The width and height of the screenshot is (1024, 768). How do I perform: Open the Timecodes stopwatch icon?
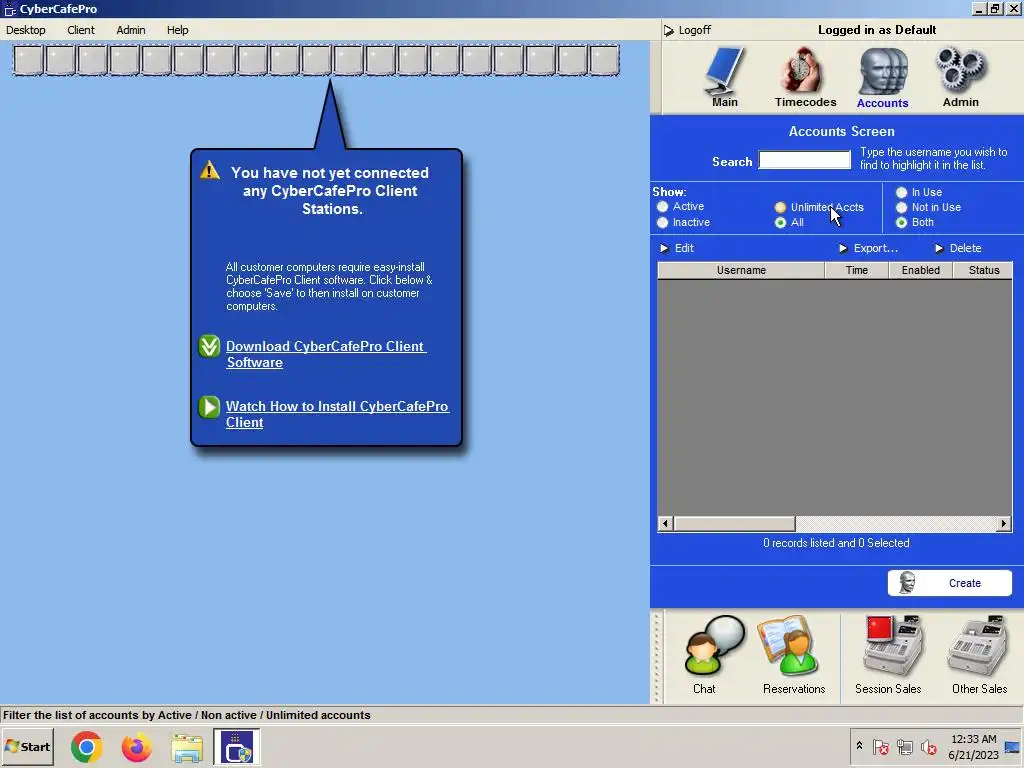coord(805,76)
